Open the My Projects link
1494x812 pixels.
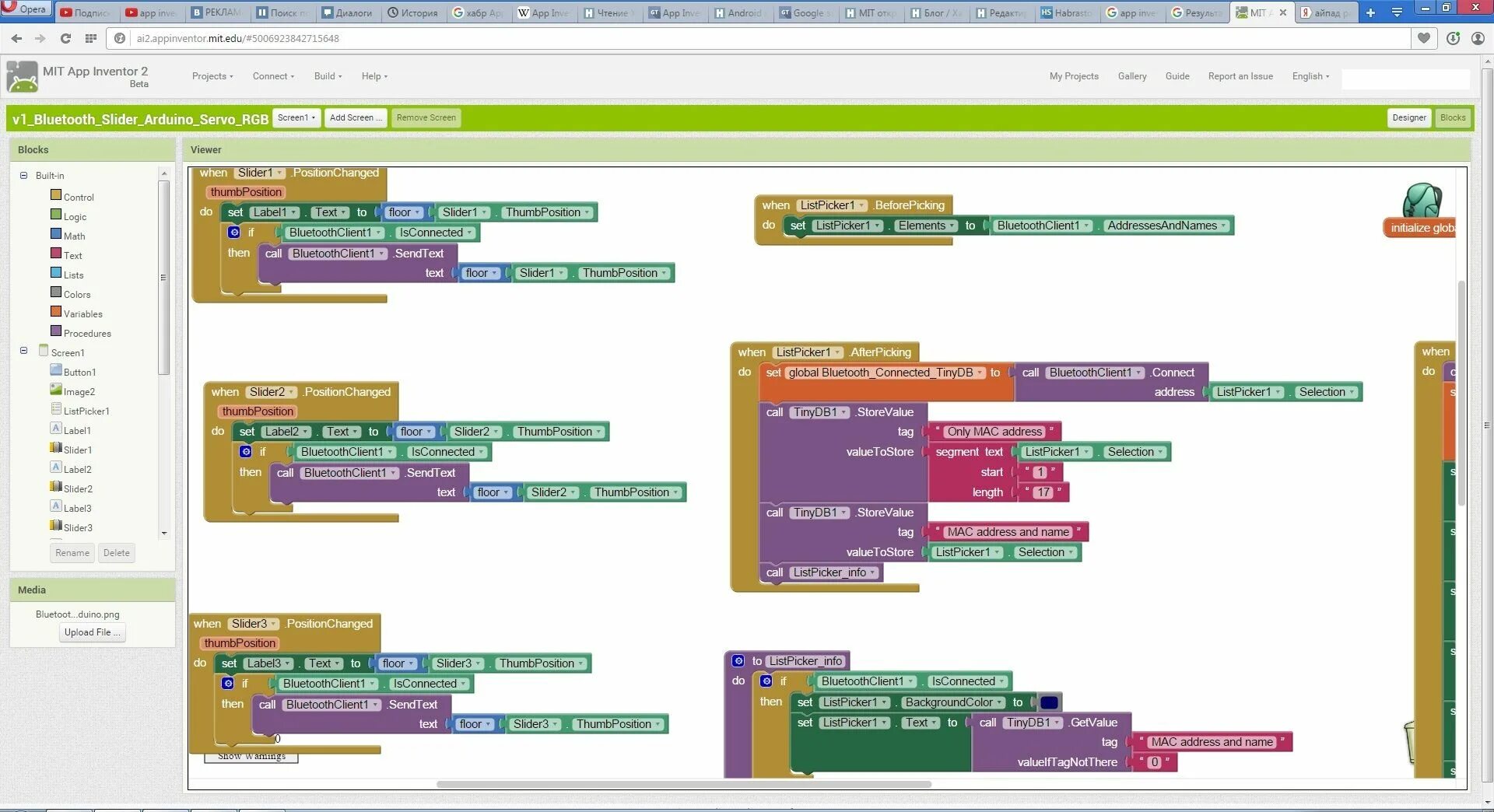1074,76
